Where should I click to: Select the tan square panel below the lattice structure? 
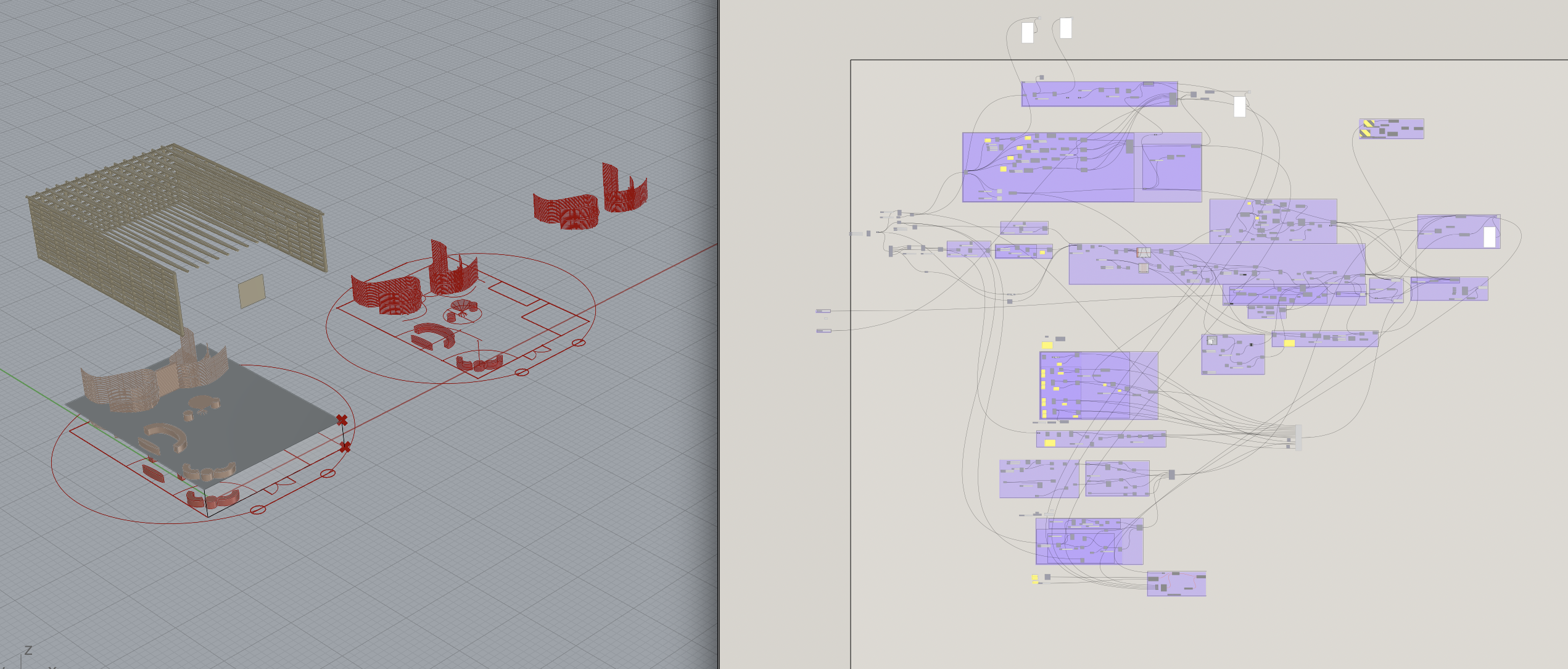point(252,291)
